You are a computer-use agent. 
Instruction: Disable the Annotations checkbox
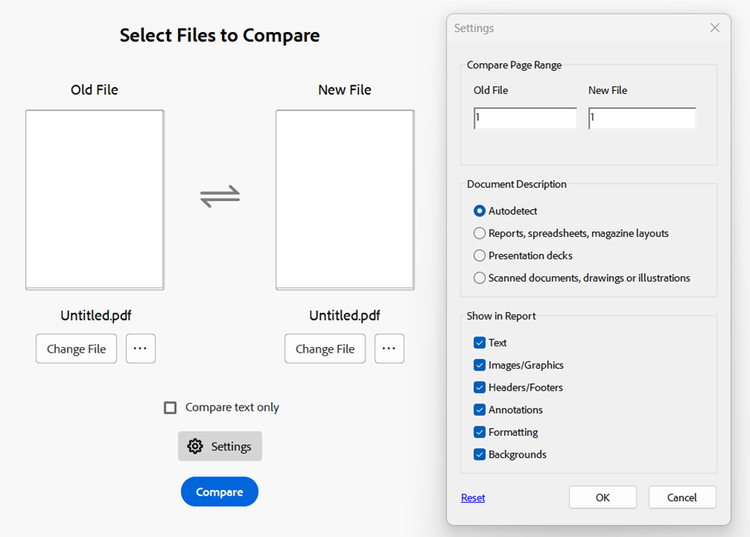[480, 410]
